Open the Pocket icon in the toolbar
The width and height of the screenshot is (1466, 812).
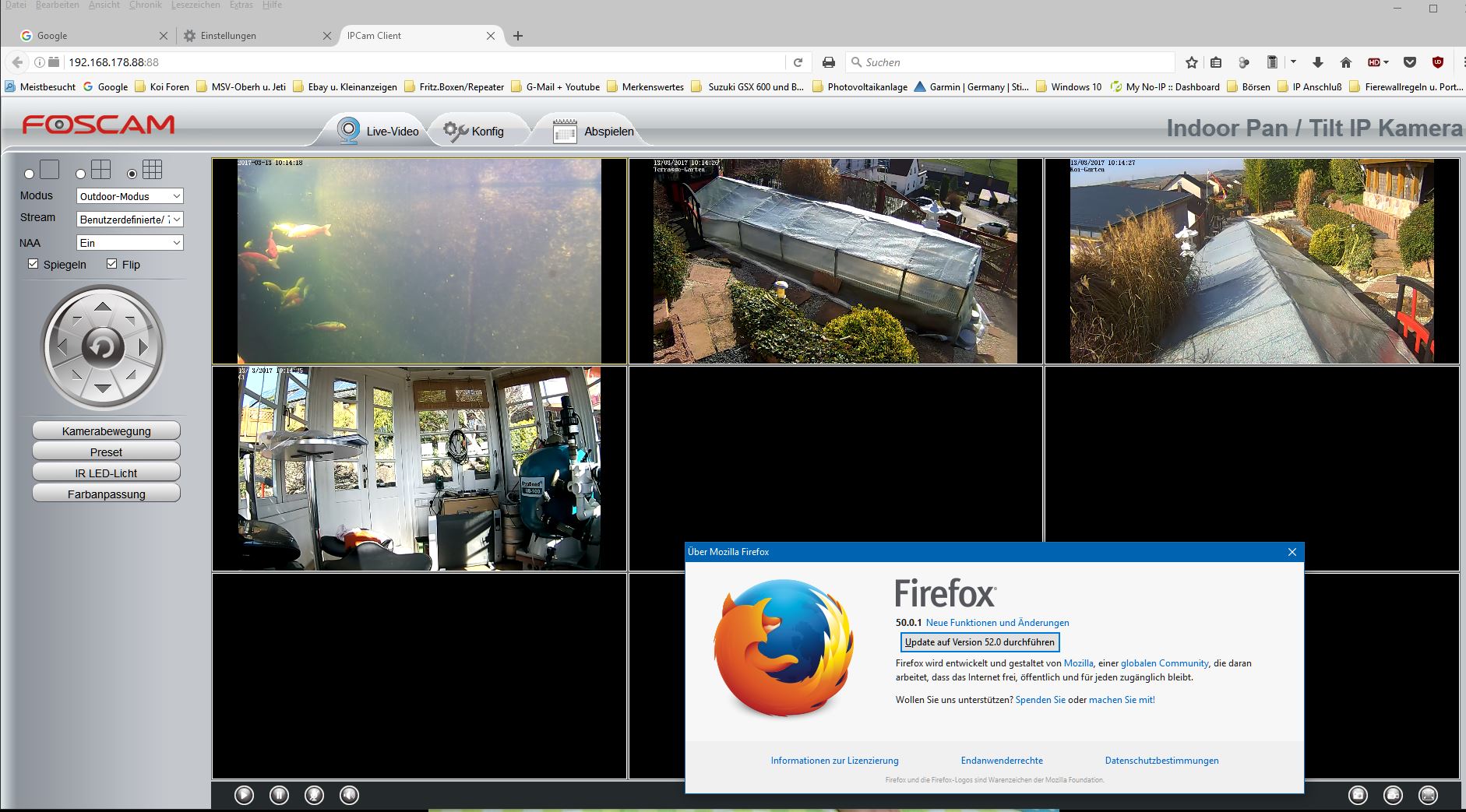(x=1410, y=62)
